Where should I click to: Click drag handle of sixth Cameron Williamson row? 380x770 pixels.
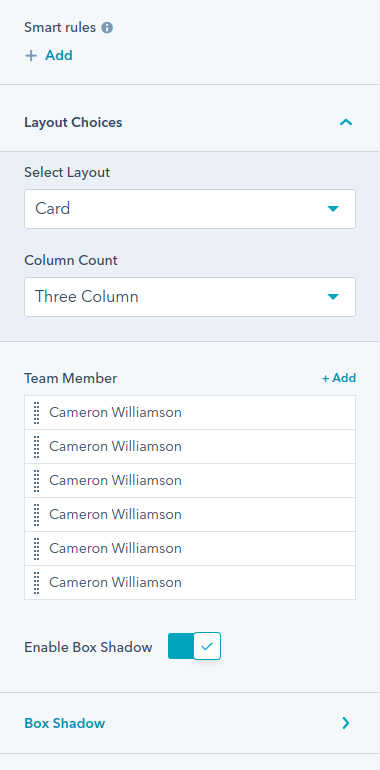click(36, 582)
